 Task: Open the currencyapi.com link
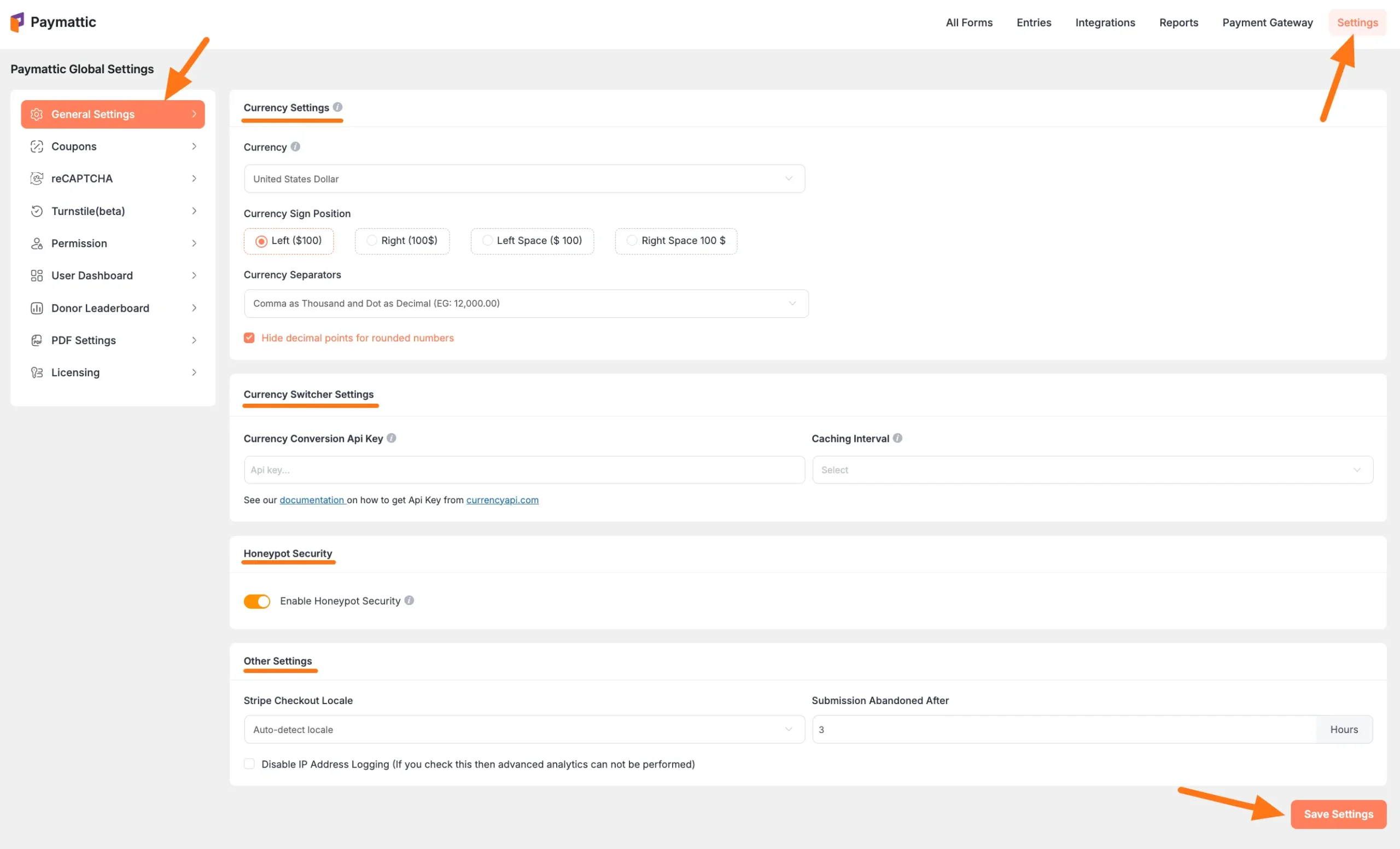click(x=502, y=500)
